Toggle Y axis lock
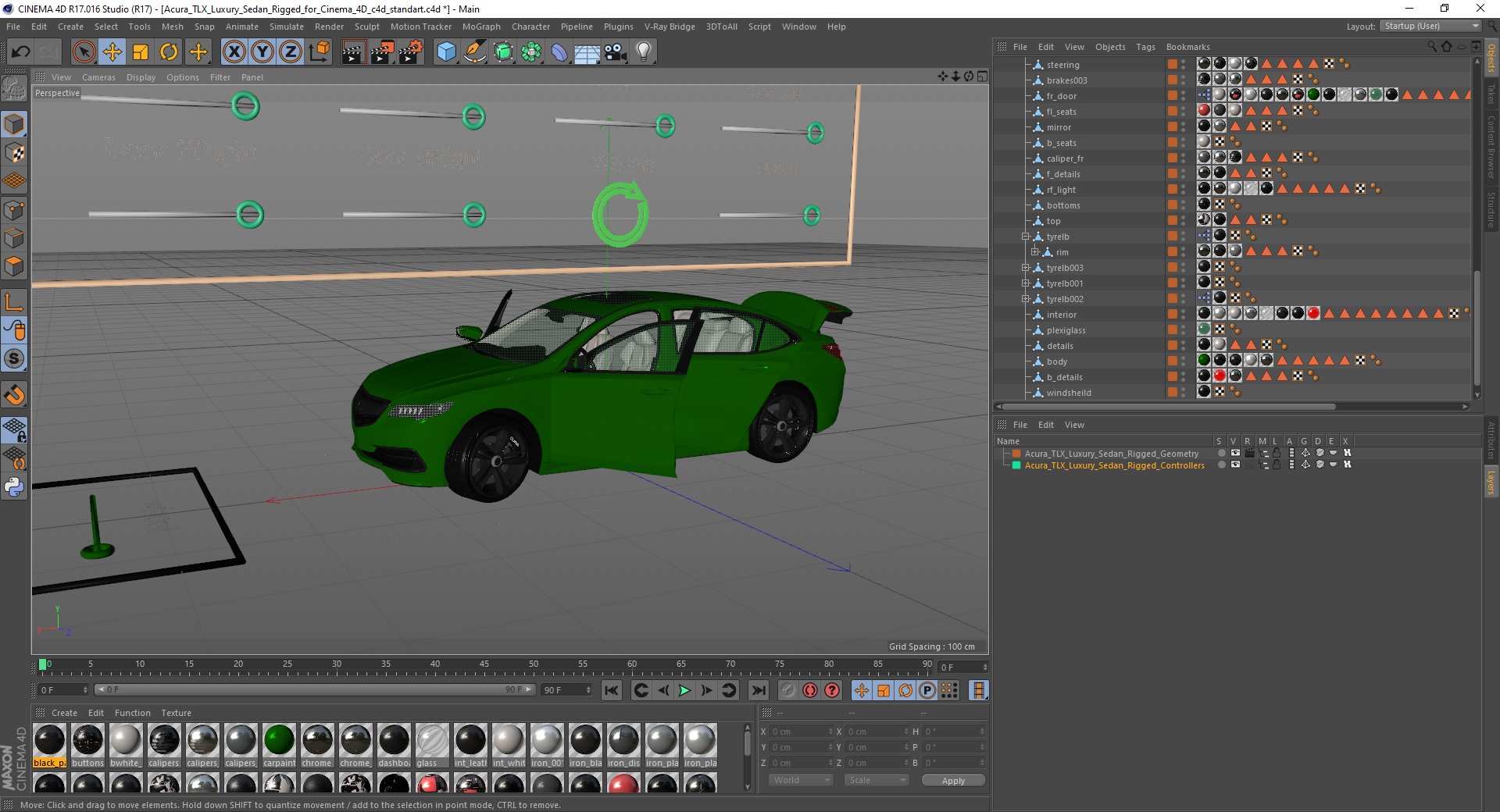Image resolution: width=1500 pixels, height=812 pixels. coord(262,52)
